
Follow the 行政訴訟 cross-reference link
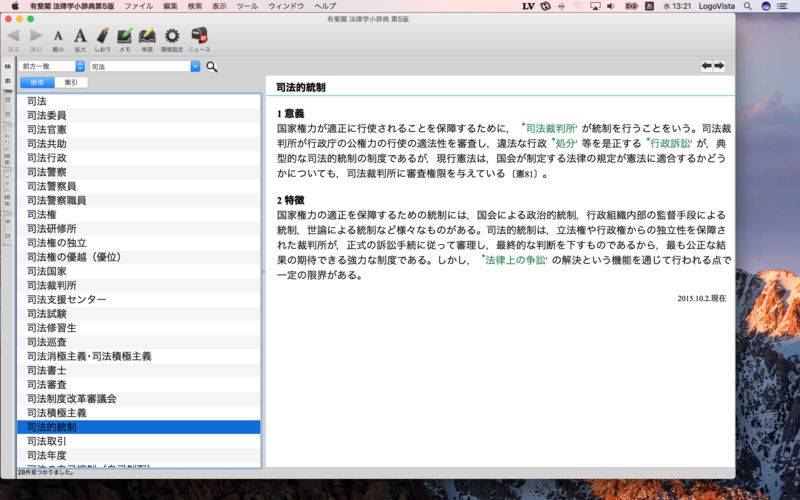point(670,143)
